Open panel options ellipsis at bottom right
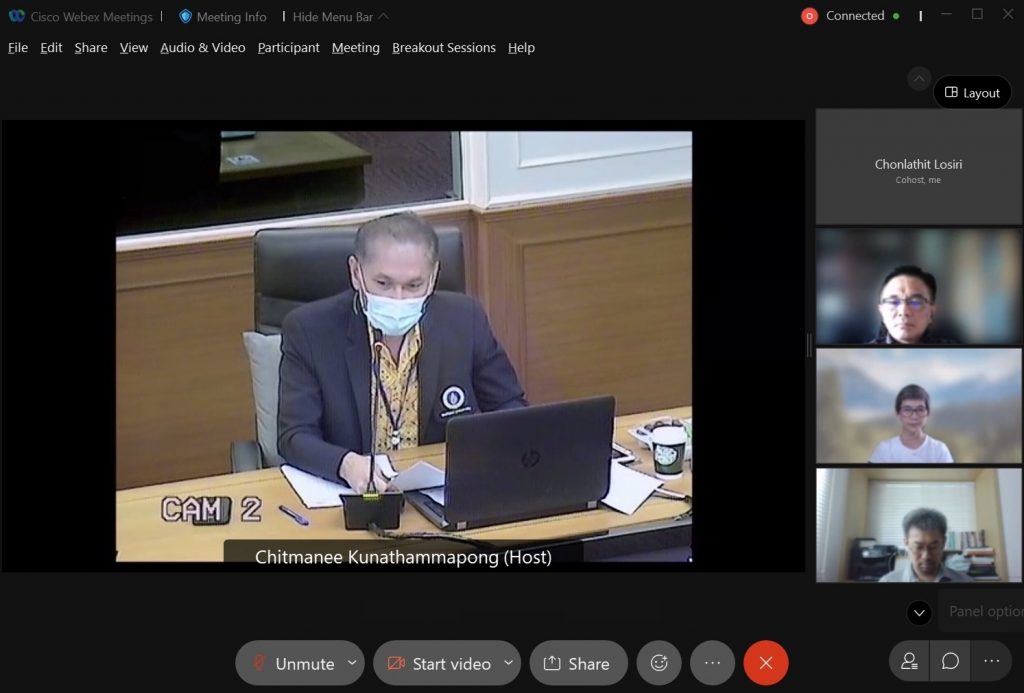Image resolution: width=1024 pixels, height=693 pixels. coord(991,661)
